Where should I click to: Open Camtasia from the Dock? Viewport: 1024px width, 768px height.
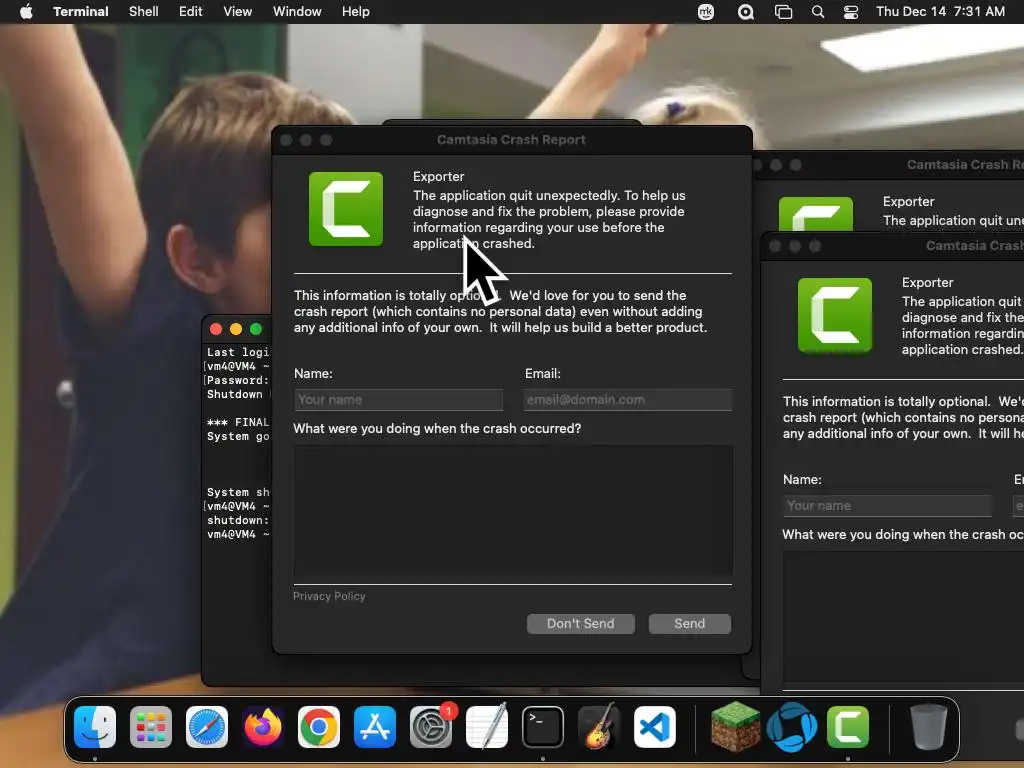(x=848, y=727)
